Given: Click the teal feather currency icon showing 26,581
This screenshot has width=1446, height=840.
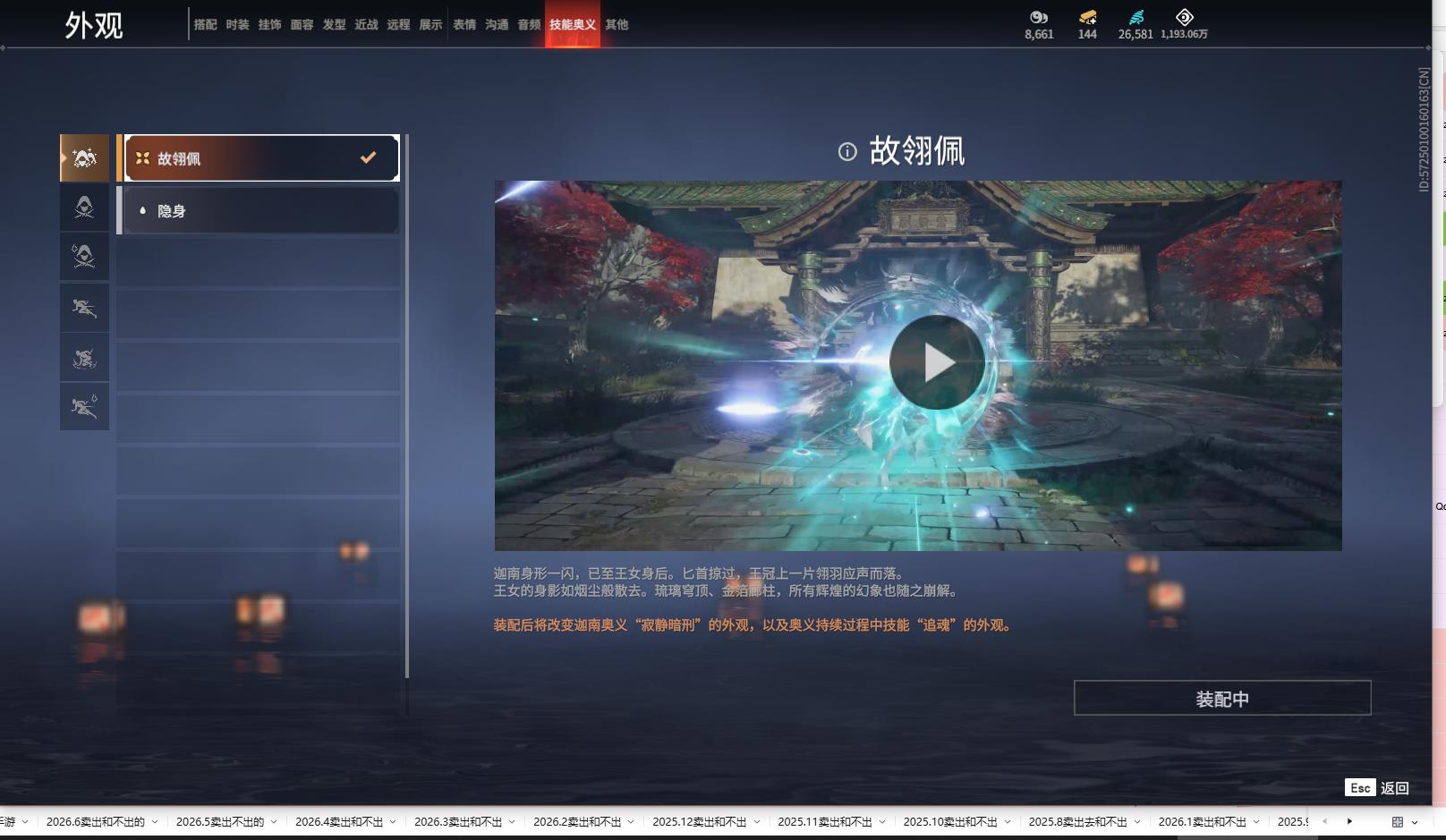Looking at the screenshot, I should [x=1136, y=17].
